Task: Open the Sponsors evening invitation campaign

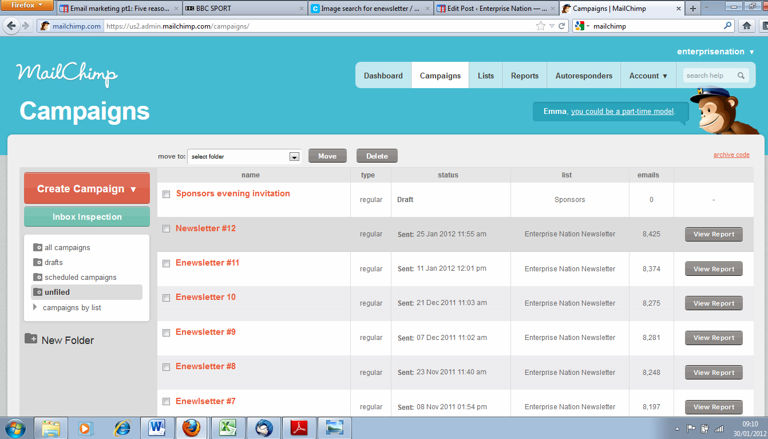Action: pyautogui.click(x=233, y=193)
